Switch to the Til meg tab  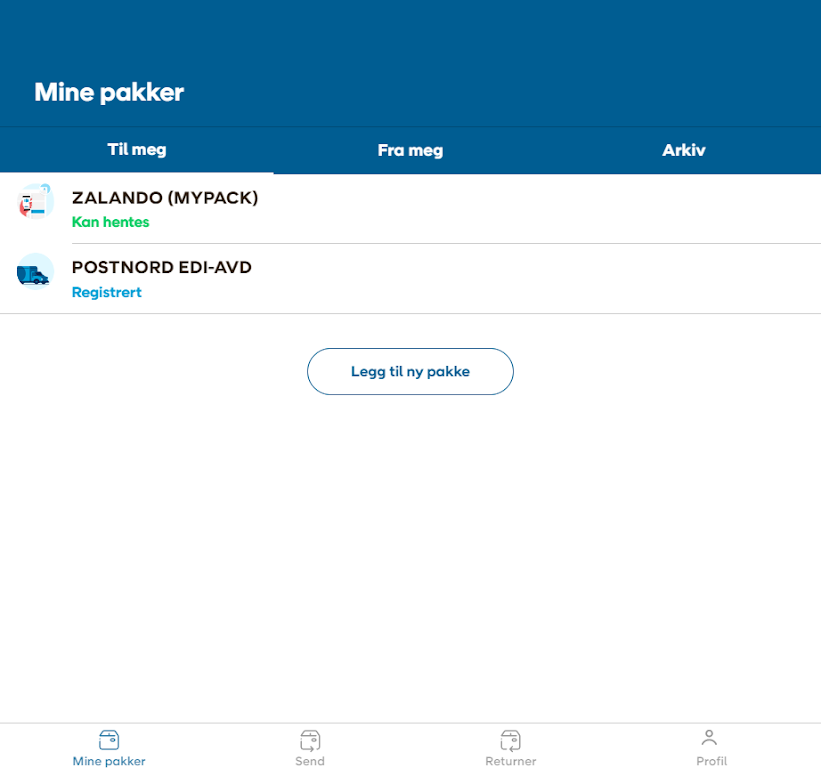point(137,150)
